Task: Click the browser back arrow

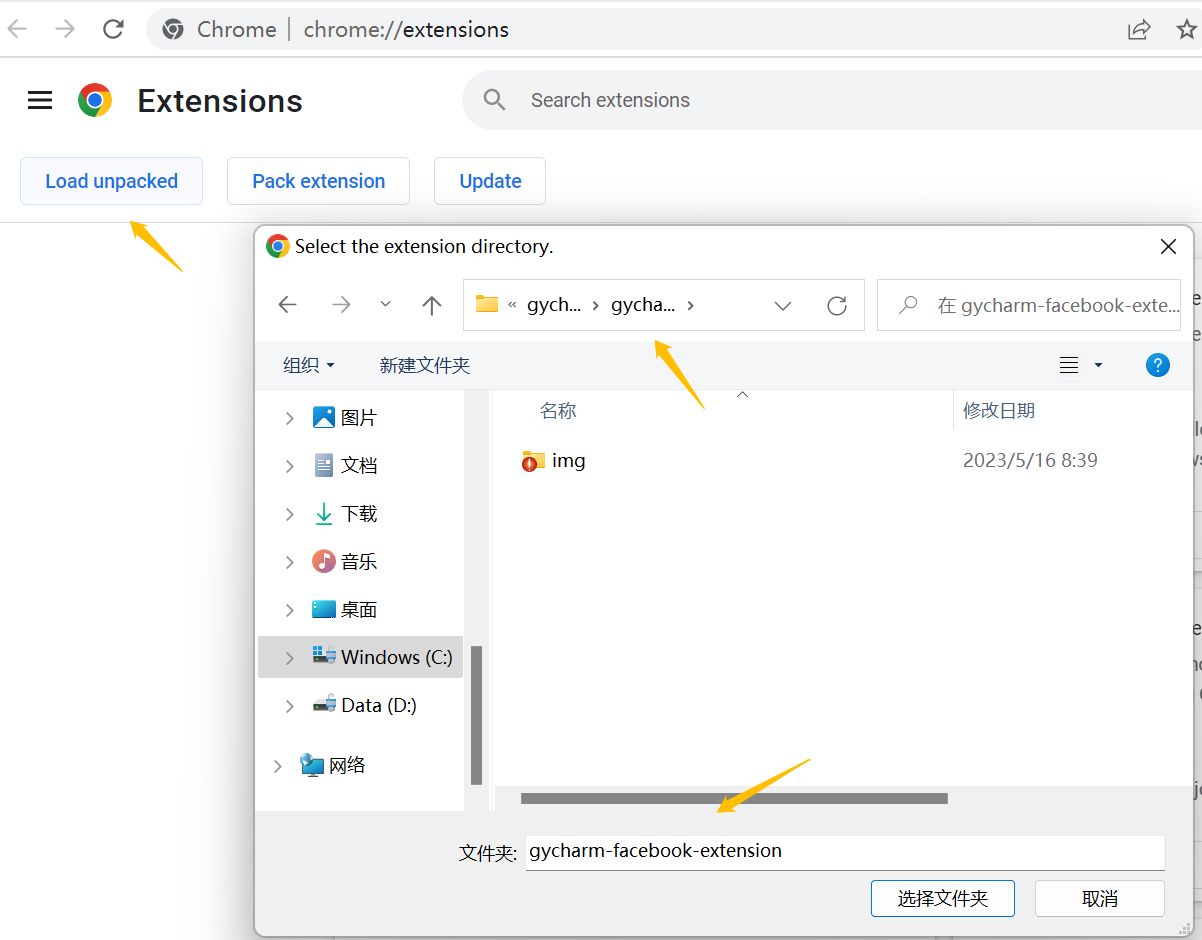Action: point(16,29)
